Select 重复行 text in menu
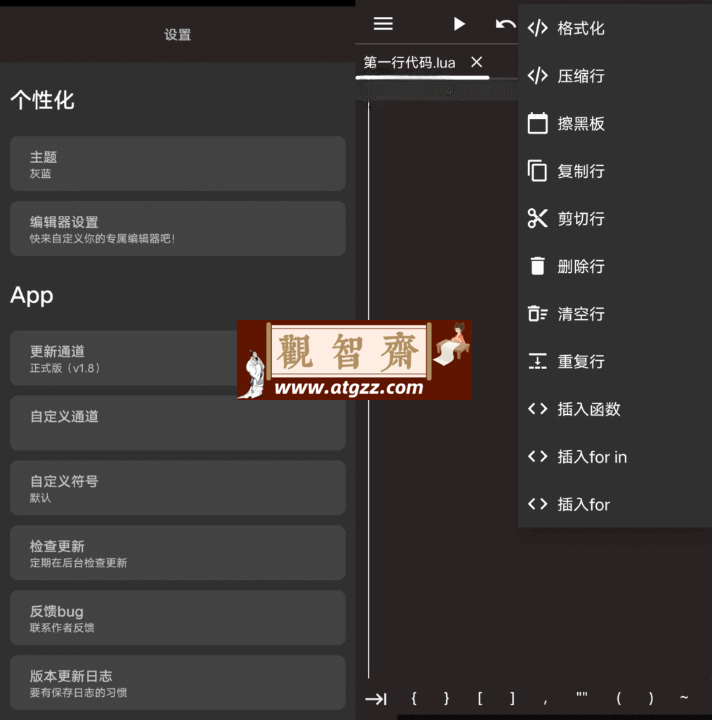This screenshot has width=712, height=720. 581,361
